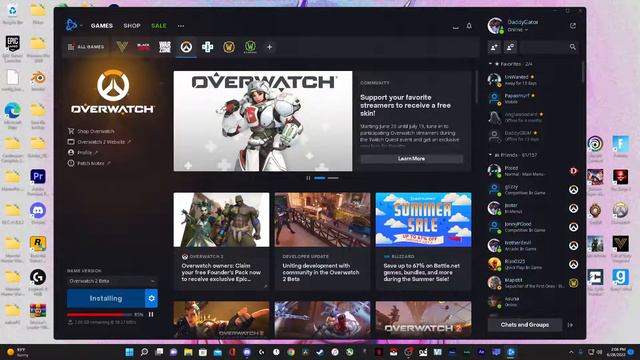The image size is (640, 360).
Task: Click the second friend-management icon
Action: (510, 47)
